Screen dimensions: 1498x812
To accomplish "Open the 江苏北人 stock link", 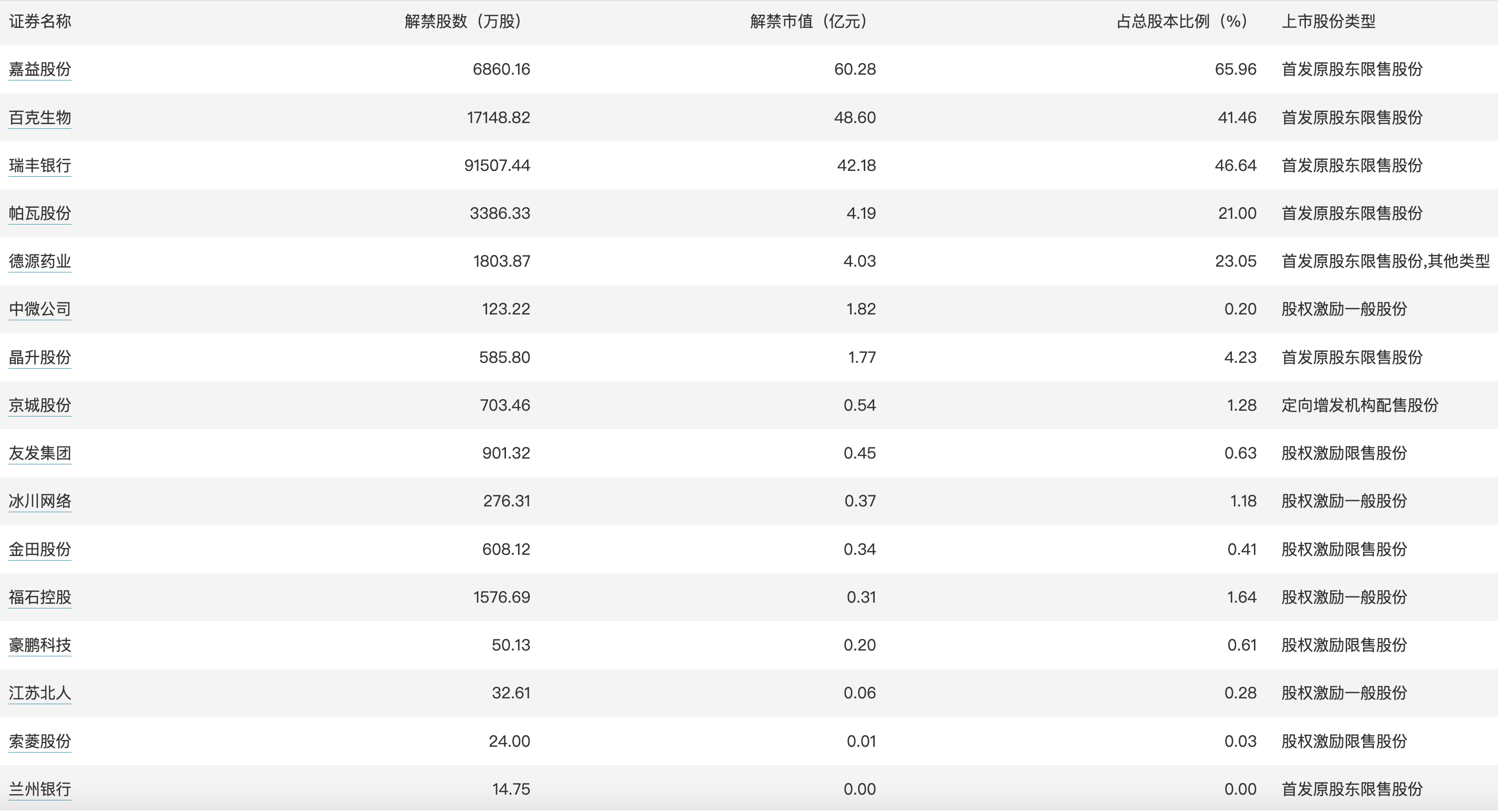I will pyautogui.click(x=39, y=694).
